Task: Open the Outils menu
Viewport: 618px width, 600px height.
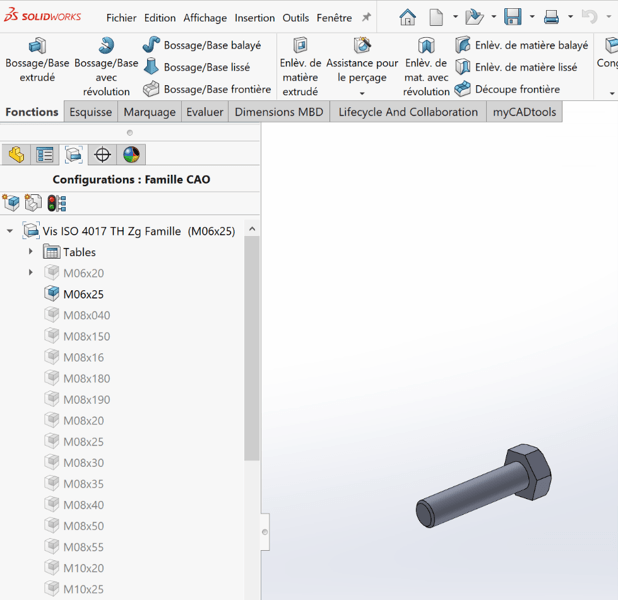Action: pos(296,18)
